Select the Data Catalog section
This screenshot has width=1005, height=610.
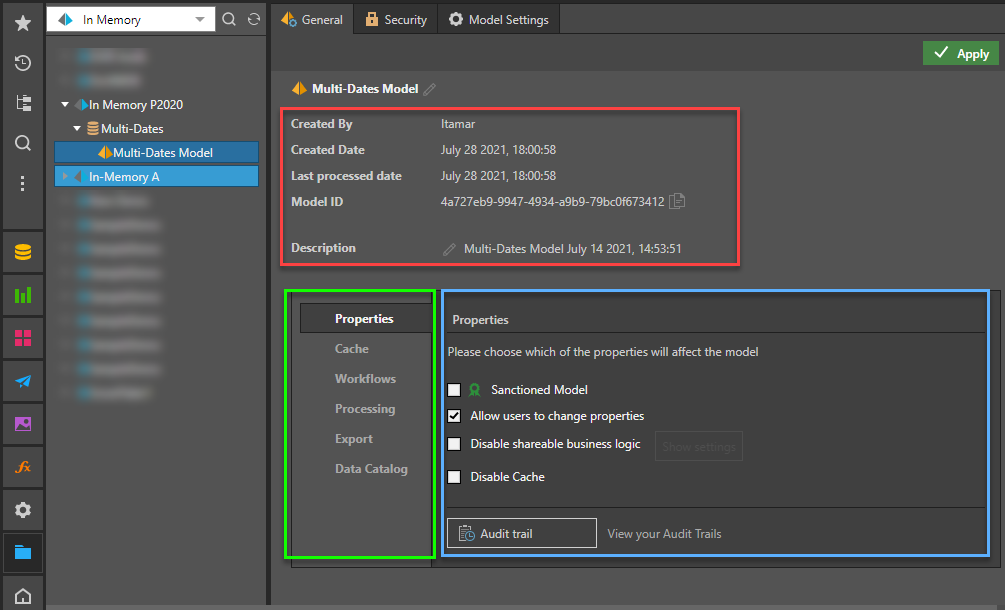point(371,469)
